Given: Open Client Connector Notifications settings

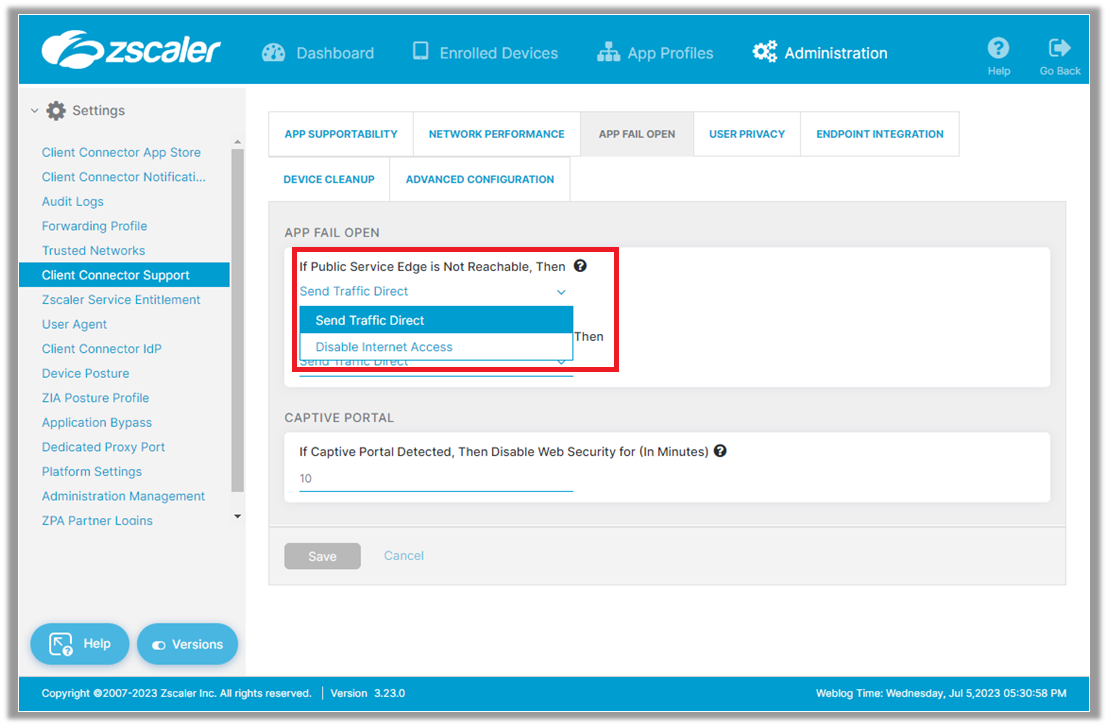Looking at the screenshot, I should [124, 177].
